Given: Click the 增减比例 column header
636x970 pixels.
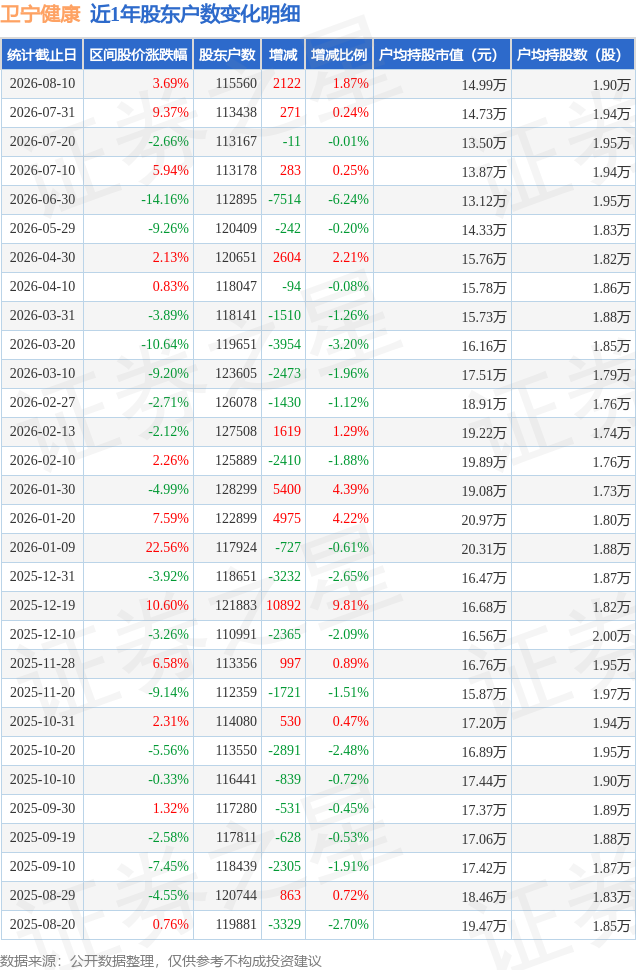Looking at the screenshot, I should point(339,55).
